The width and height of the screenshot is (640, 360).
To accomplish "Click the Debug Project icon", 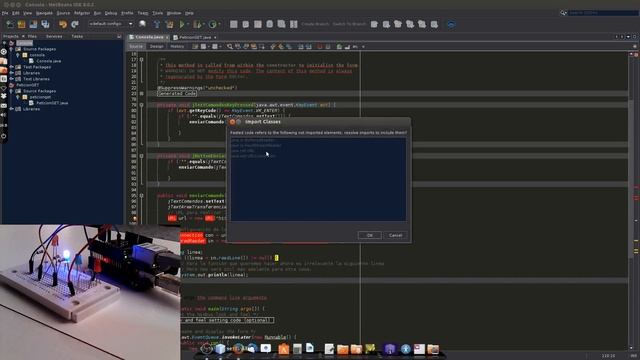I will tap(197, 24).
